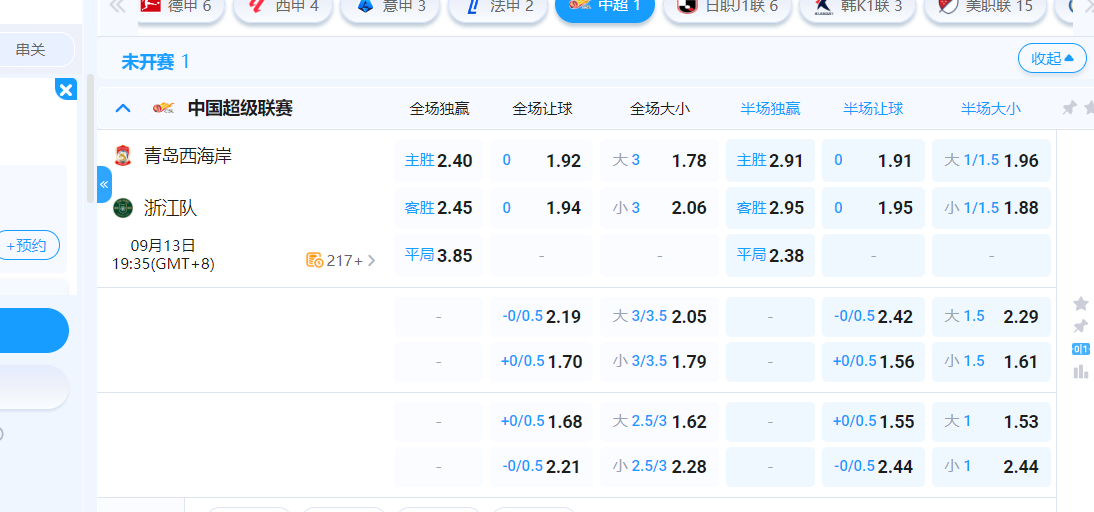Click the 全场大小 column header
This screenshot has width=1094, height=512.
pyautogui.click(x=660, y=108)
